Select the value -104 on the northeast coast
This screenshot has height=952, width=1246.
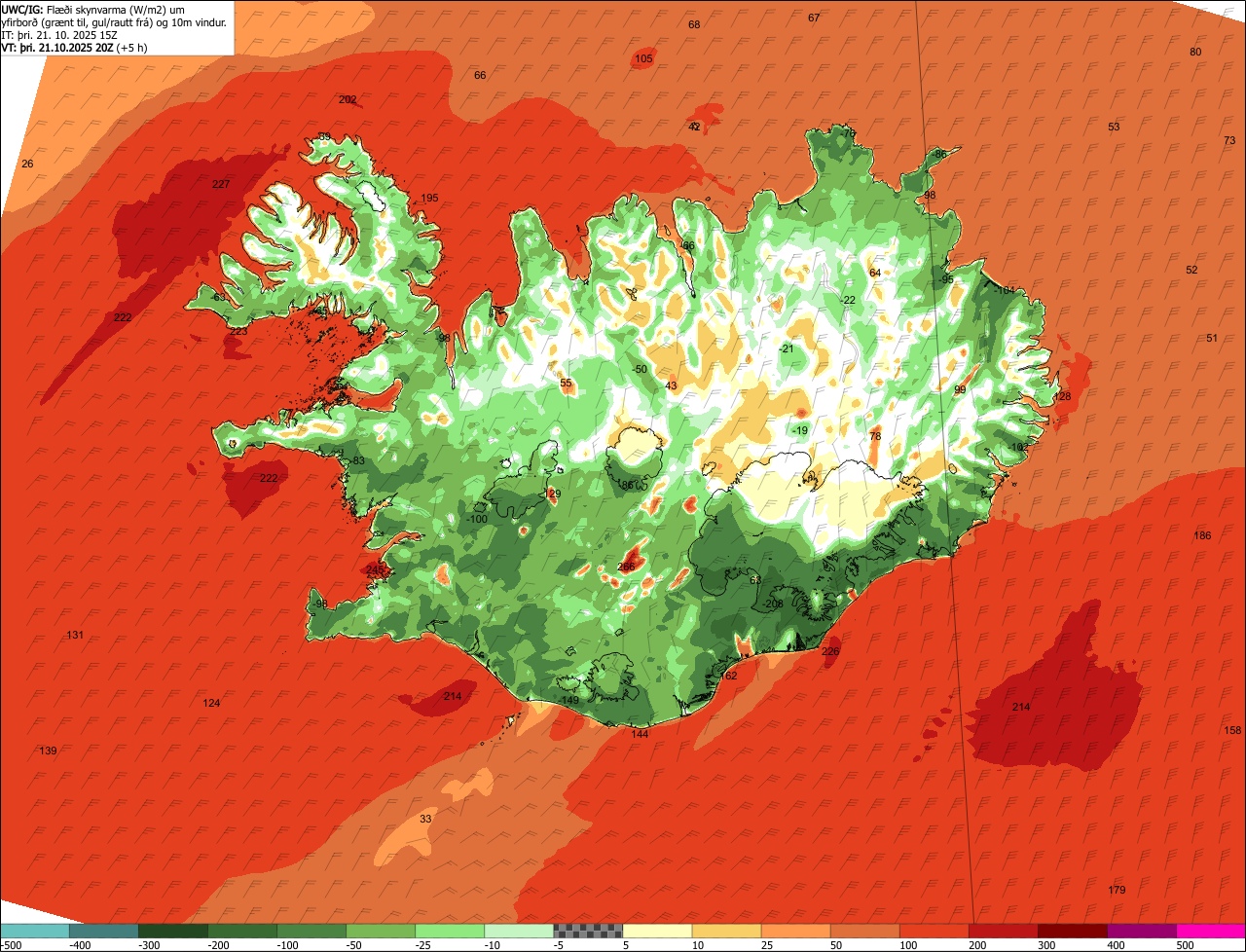coord(1004,290)
